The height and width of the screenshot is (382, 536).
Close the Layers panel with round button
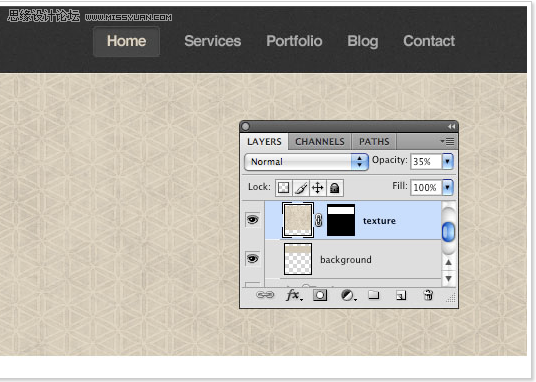point(245,127)
